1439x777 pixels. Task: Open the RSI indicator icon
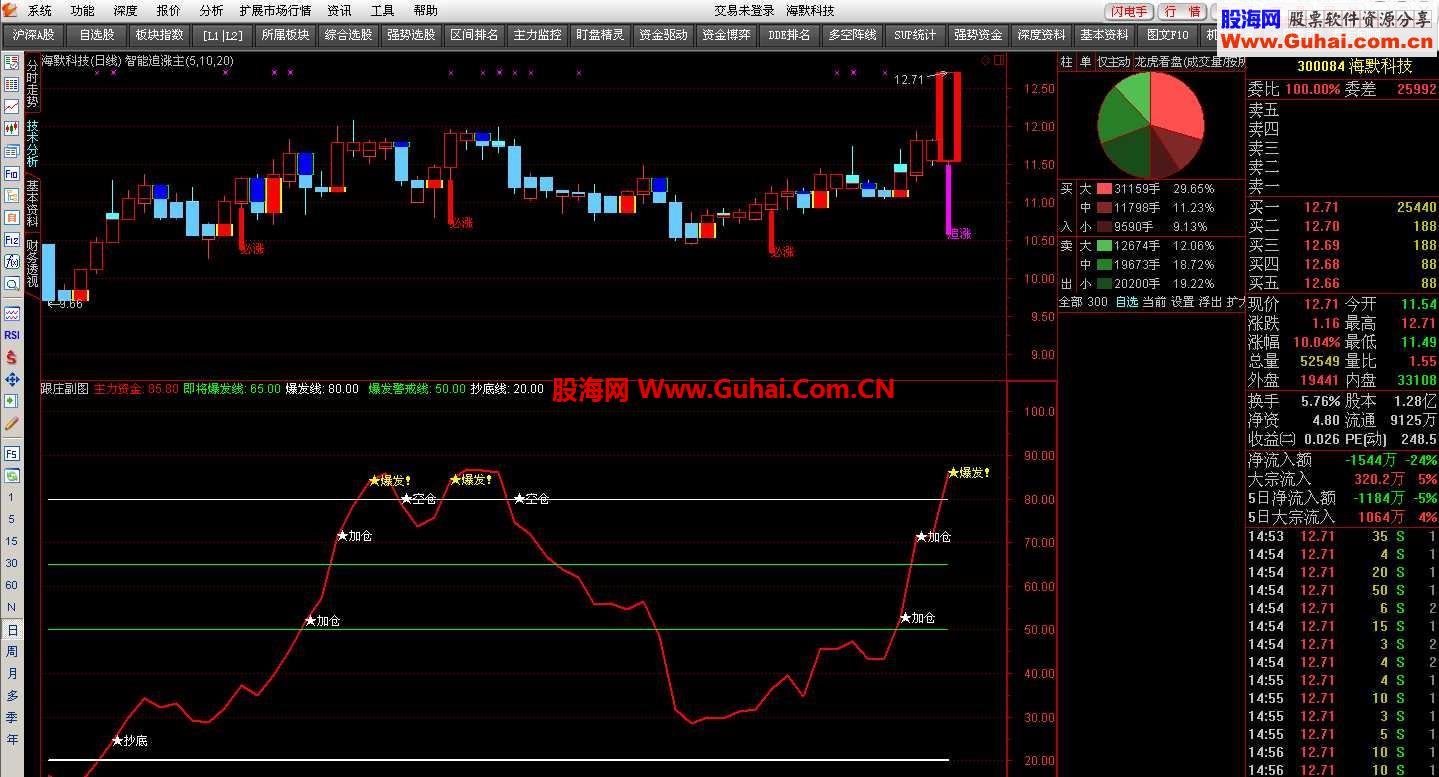point(12,335)
